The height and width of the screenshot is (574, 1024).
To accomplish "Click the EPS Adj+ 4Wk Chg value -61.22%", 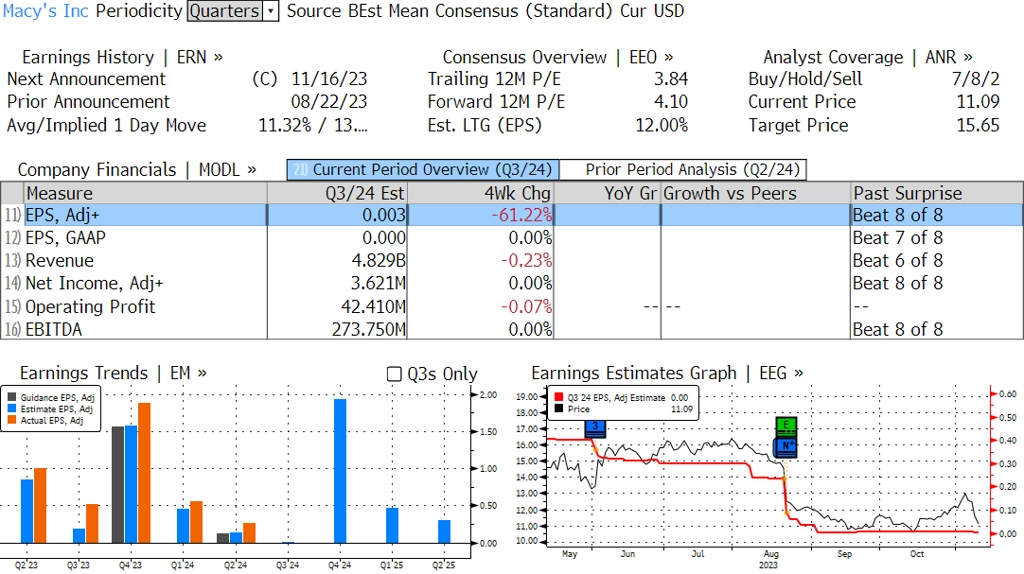I will [522, 215].
